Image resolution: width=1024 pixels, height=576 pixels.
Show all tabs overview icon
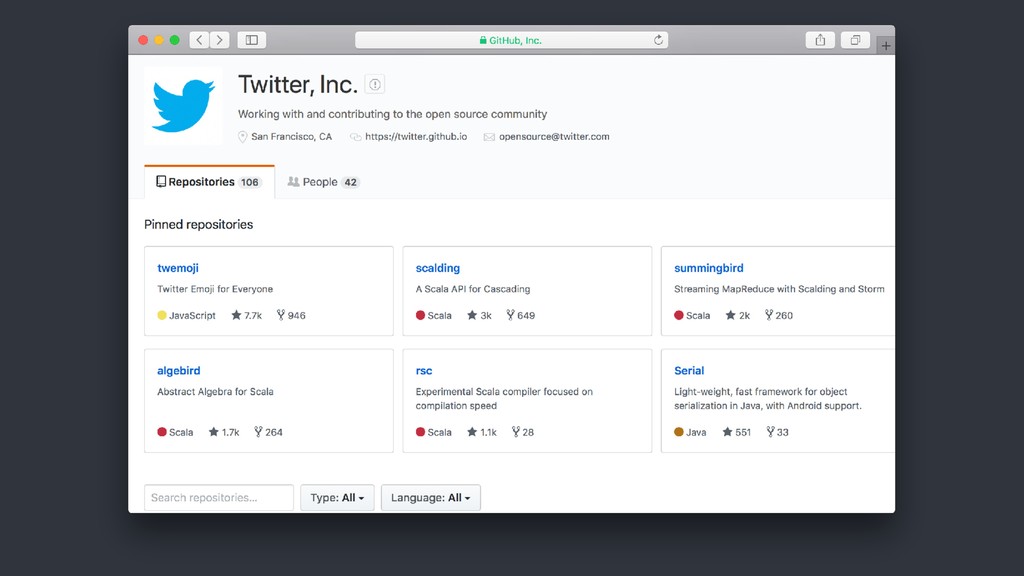pos(855,40)
